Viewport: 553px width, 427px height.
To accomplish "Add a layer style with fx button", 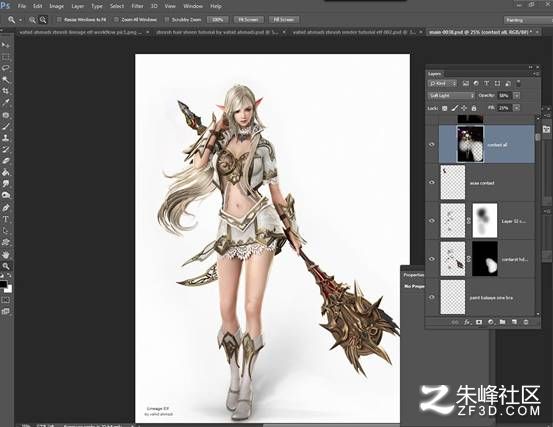I will click(467, 322).
